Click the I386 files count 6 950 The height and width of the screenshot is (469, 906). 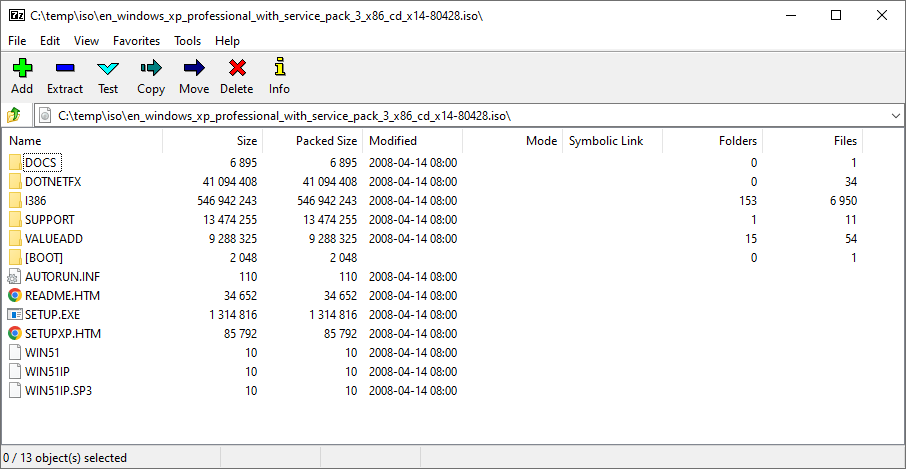click(842, 201)
